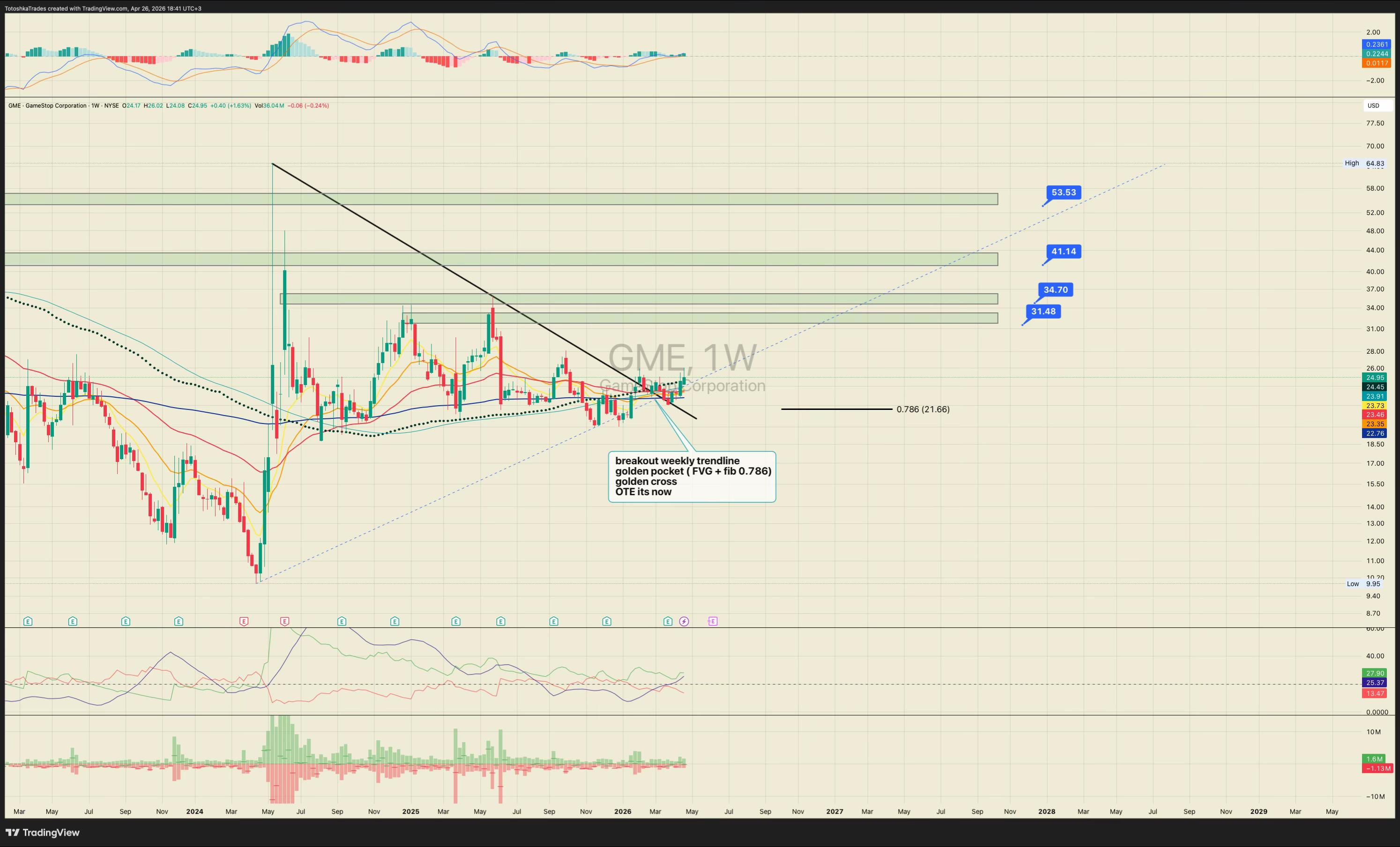The height and width of the screenshot is (847, 1400).
Task: Click the −2.00 MACD scale label
Action: [x=1375, y=81]
